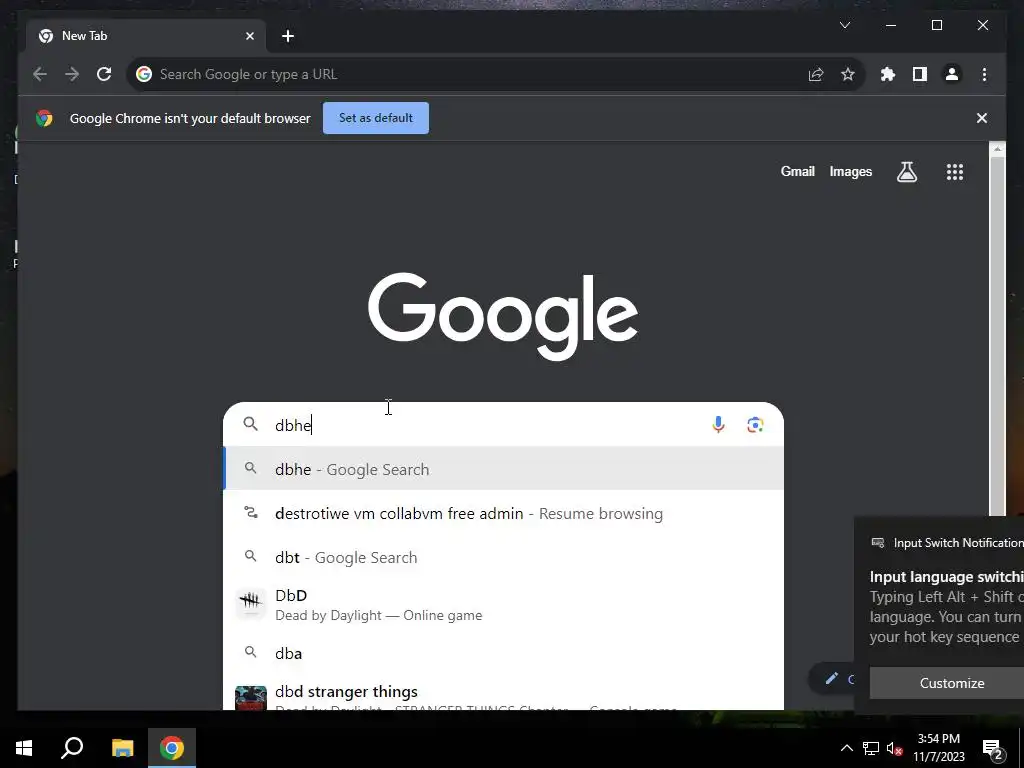Image resolution: width=1024 pixels, height=768 pixels.
Task: Click the page vertical scrollbar
Action: pyautogui.click(x=997, y=336)
